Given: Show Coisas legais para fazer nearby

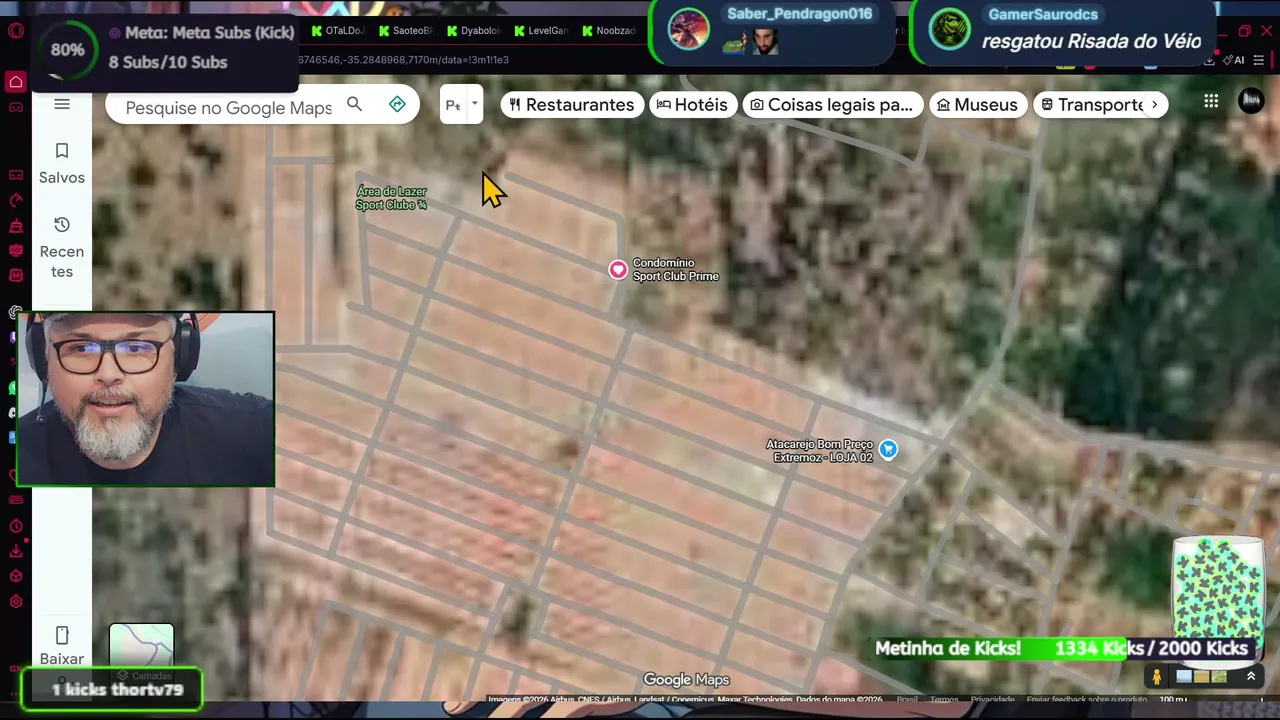Looking at the screenshot, I should [833, 105].
